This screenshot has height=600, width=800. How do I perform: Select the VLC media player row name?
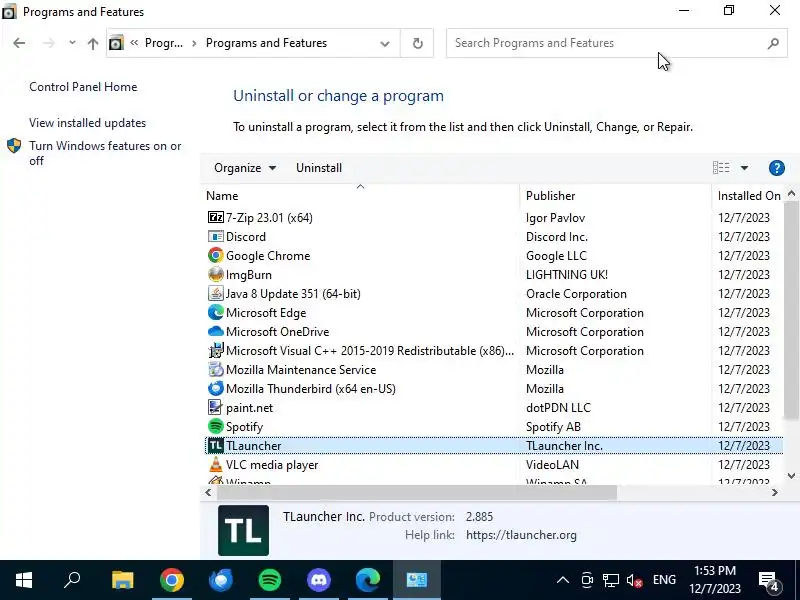coord(272,465)
